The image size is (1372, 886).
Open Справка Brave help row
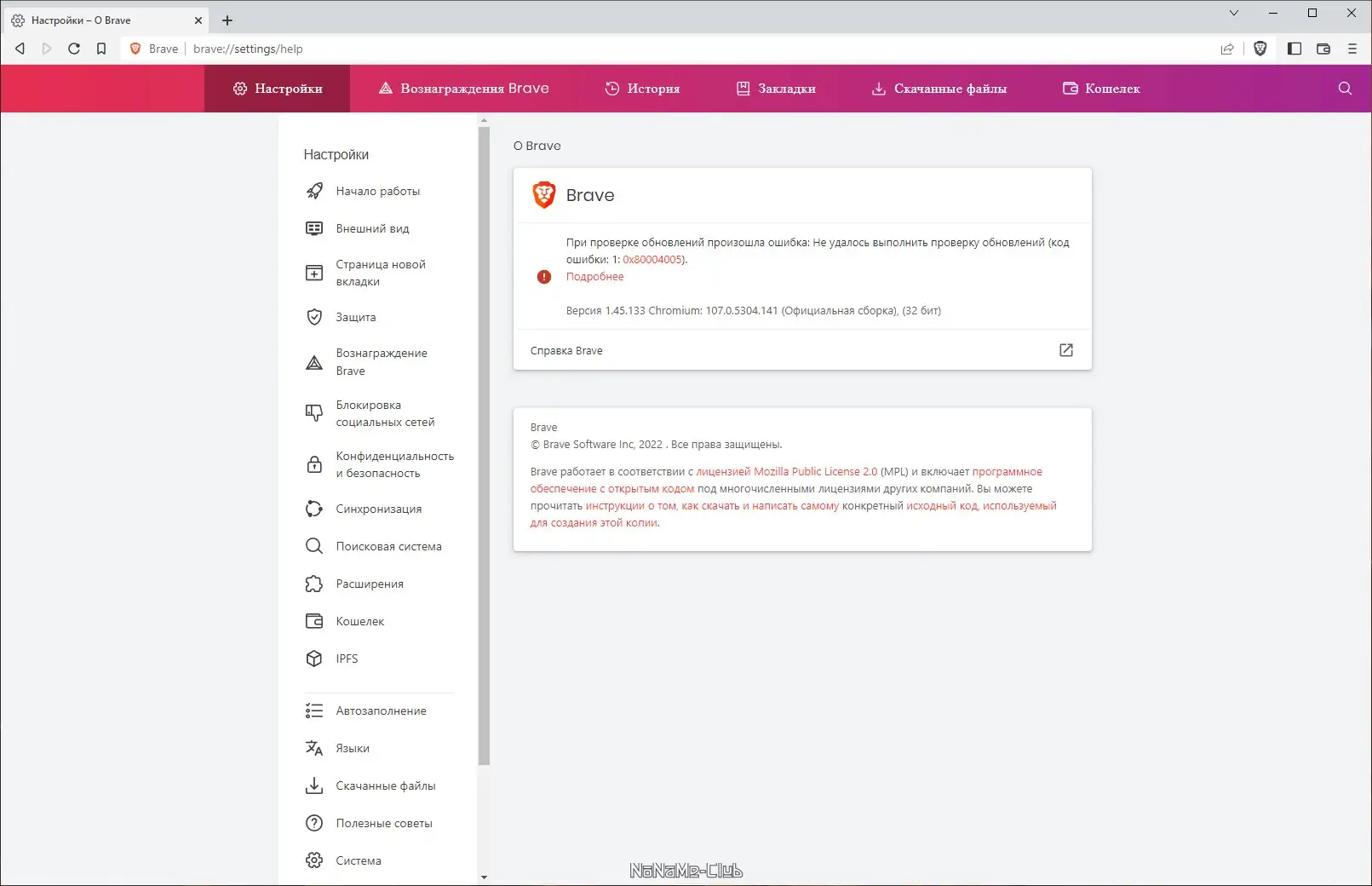point(802,350)
